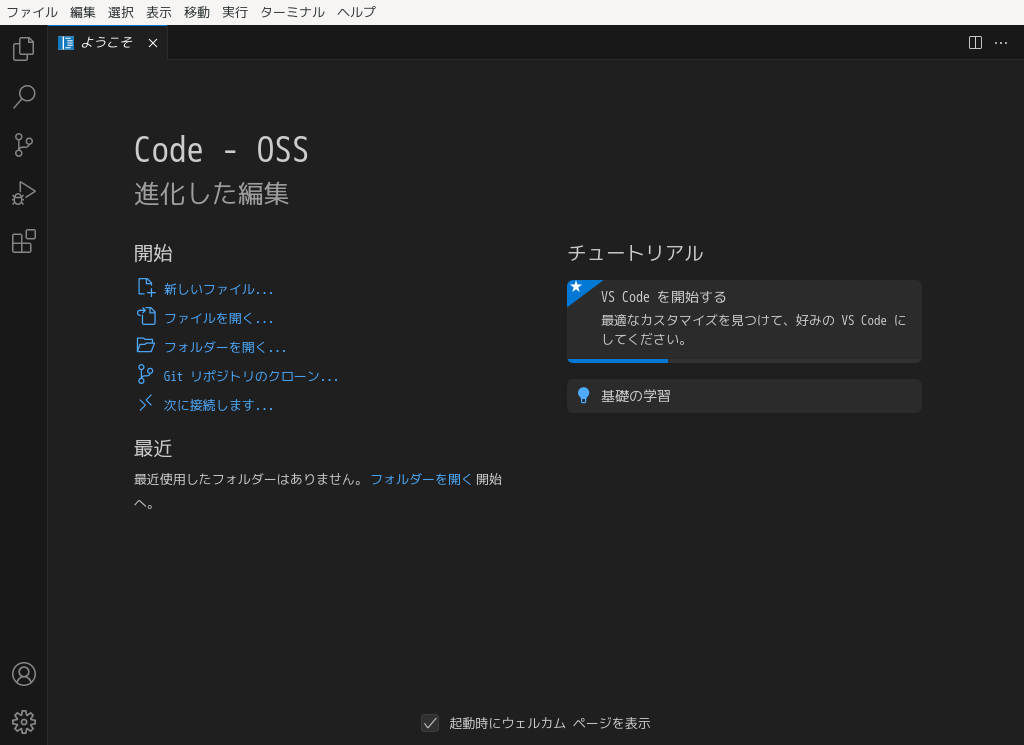Viewport: 1024px width, 745px height.
Task: Open the ヘルプ menu
Action: (356, 12)
